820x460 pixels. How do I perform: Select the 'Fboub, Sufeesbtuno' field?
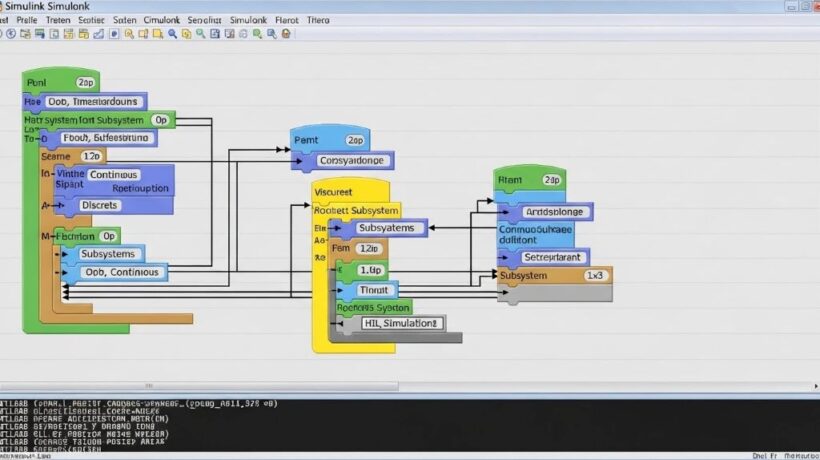click(x=106, y=138)
